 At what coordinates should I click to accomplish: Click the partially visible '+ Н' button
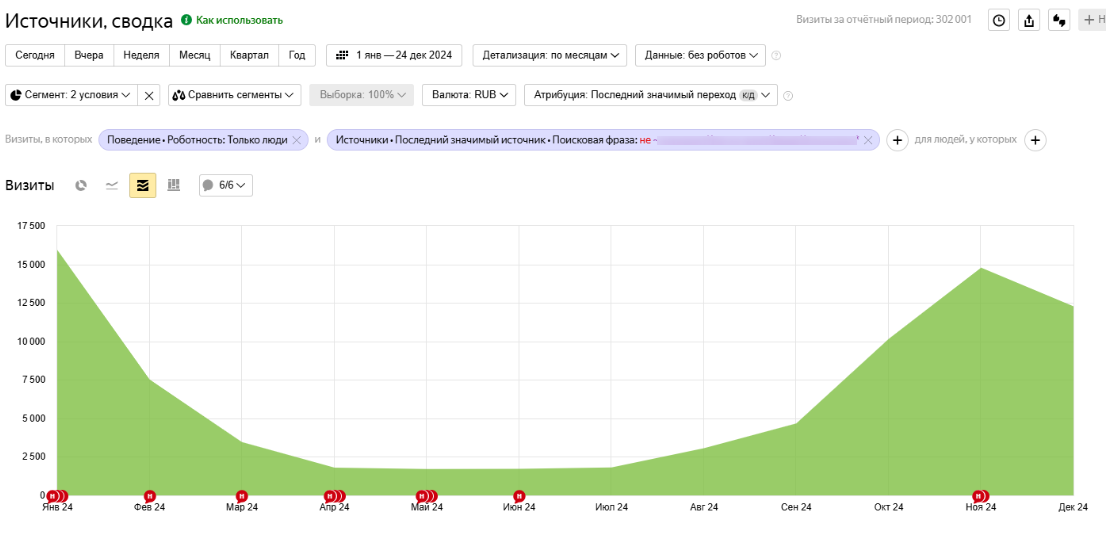pos(1093,20)
